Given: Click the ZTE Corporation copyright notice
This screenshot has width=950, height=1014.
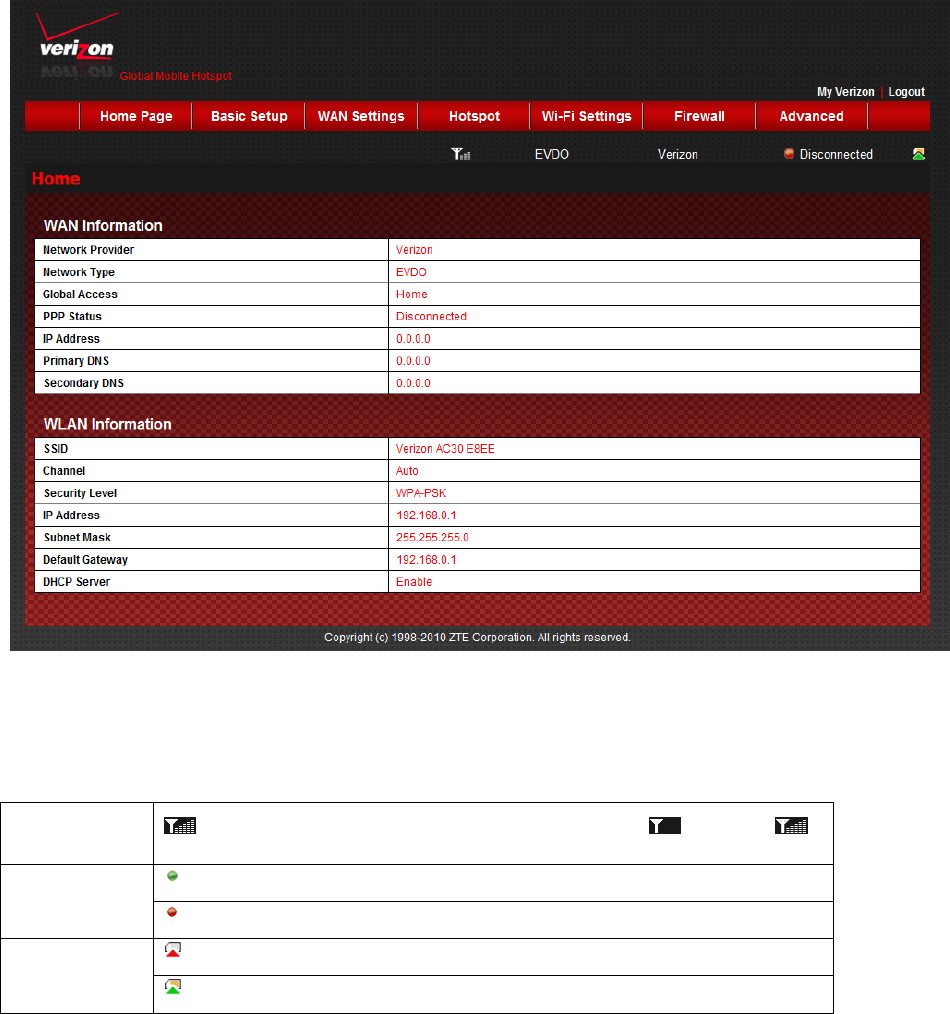Looking at the screenshot, I should click(x=477, y=638).
